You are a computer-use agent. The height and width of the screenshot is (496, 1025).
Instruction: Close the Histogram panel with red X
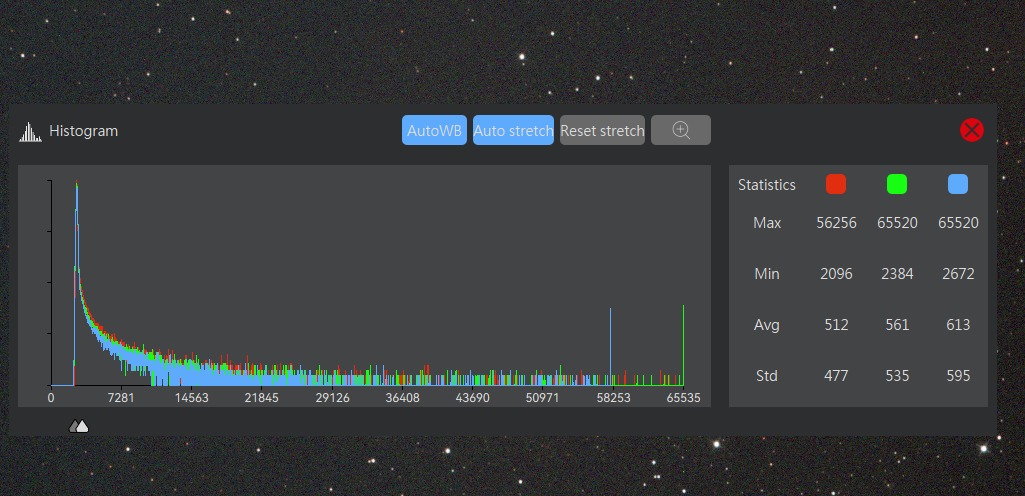(x=971, y=130)
